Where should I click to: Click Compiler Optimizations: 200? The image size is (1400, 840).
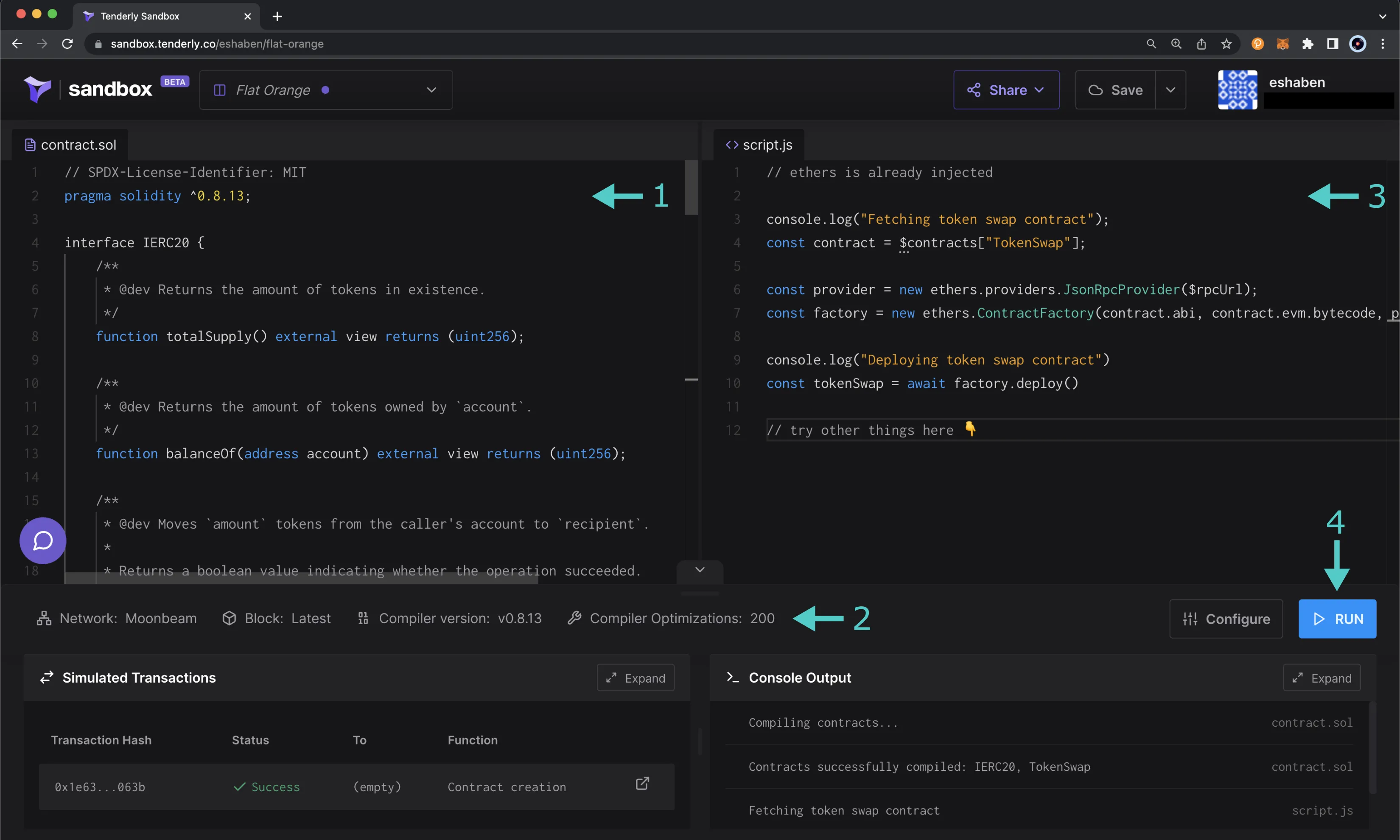(x=671, y=618)
